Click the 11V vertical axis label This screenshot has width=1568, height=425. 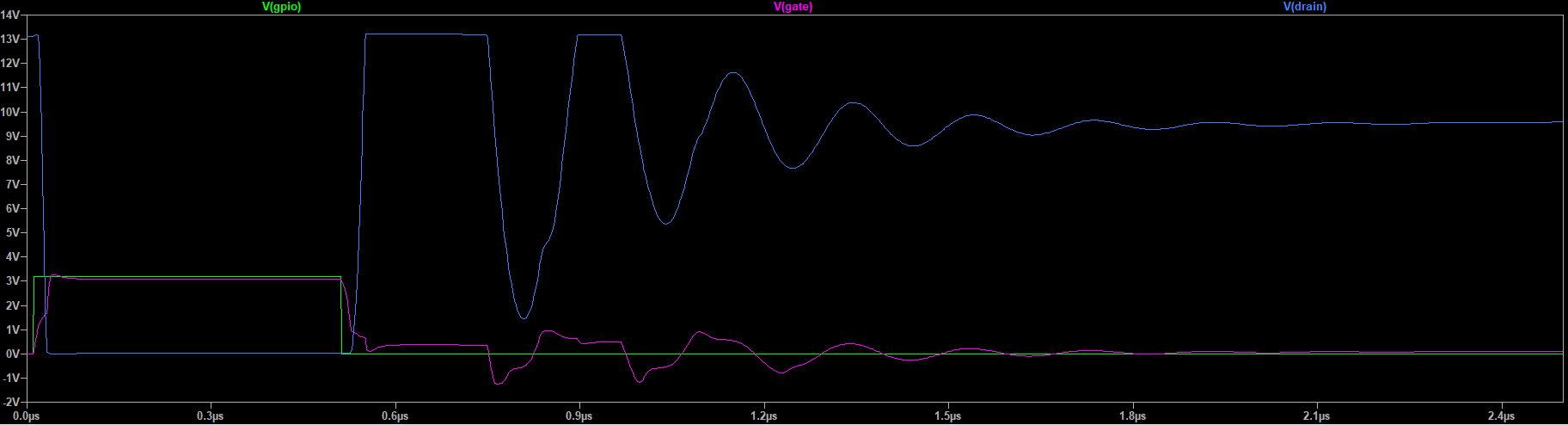10,88
